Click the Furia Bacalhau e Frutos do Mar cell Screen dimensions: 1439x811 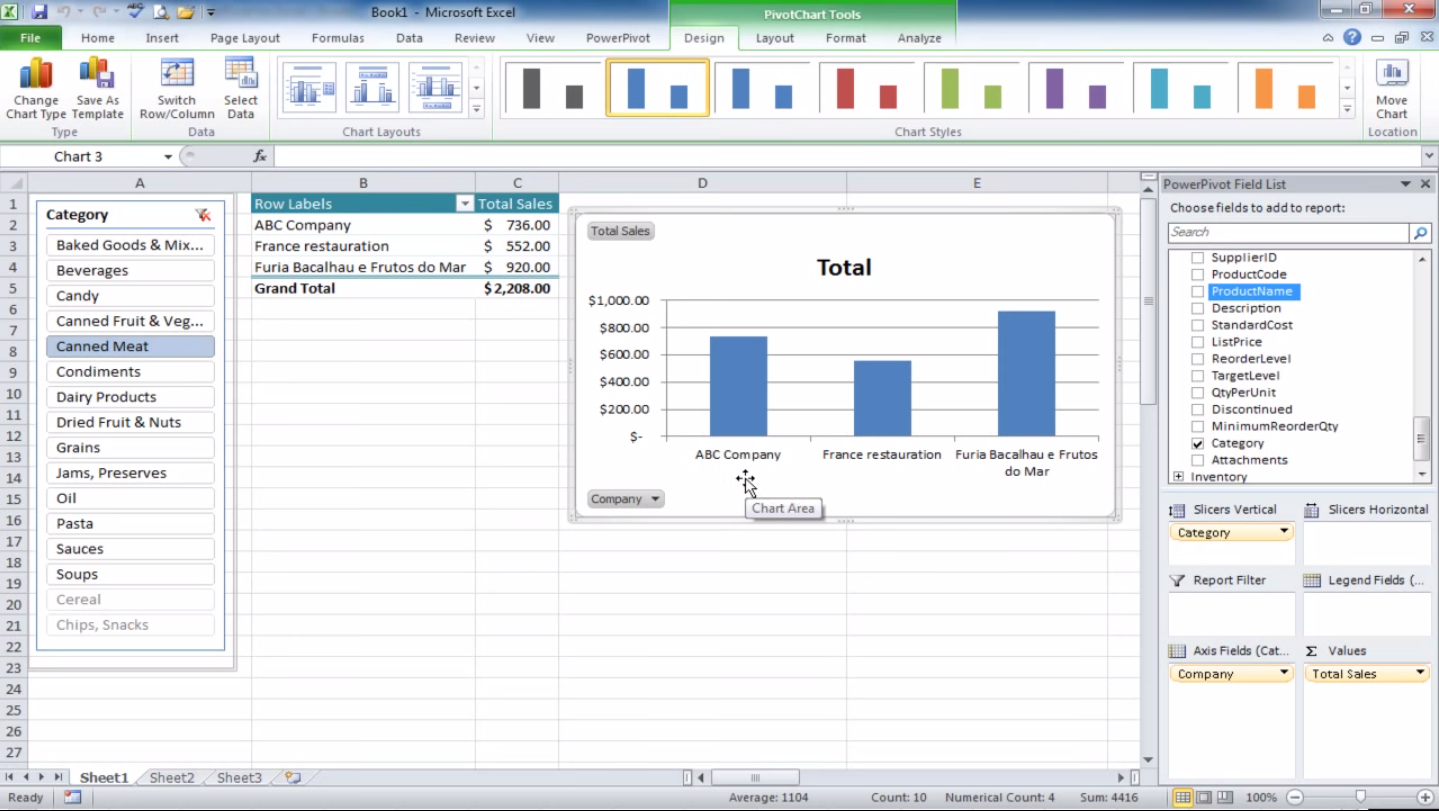[363, 267]
